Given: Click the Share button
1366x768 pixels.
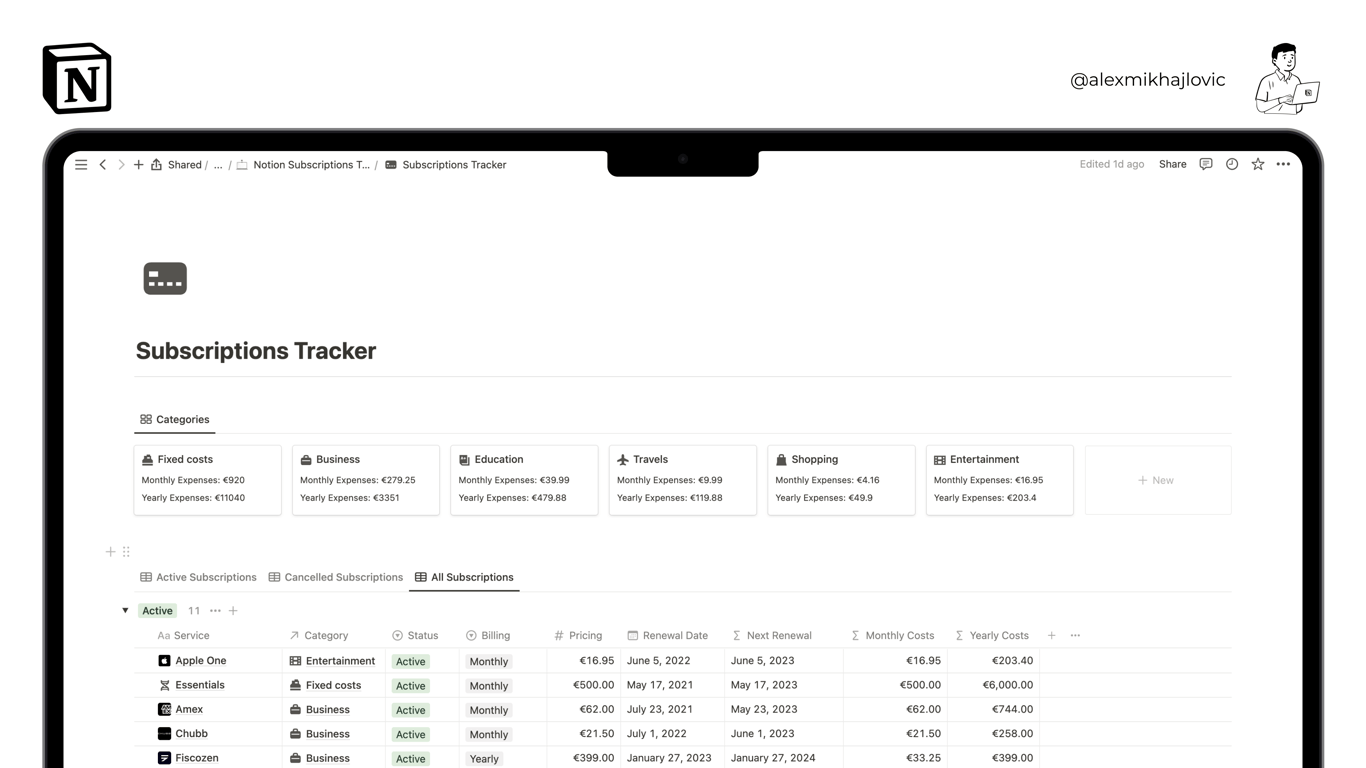Looking at the screenshot, I should tap(1173, 164).
